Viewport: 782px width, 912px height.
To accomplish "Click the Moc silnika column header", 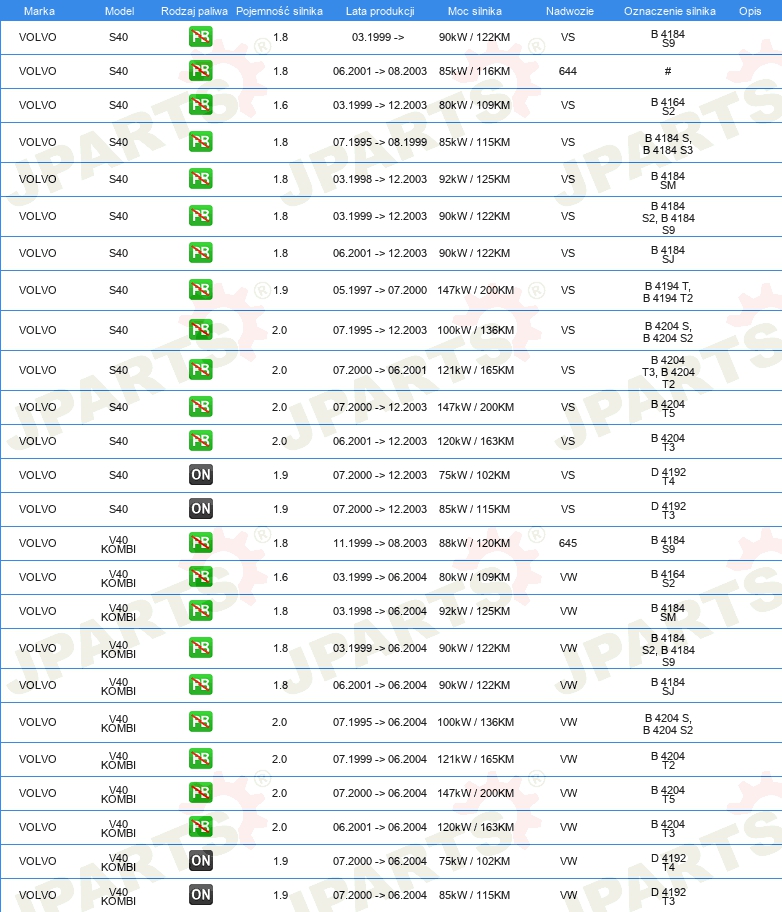I will [x=475, y=11].
